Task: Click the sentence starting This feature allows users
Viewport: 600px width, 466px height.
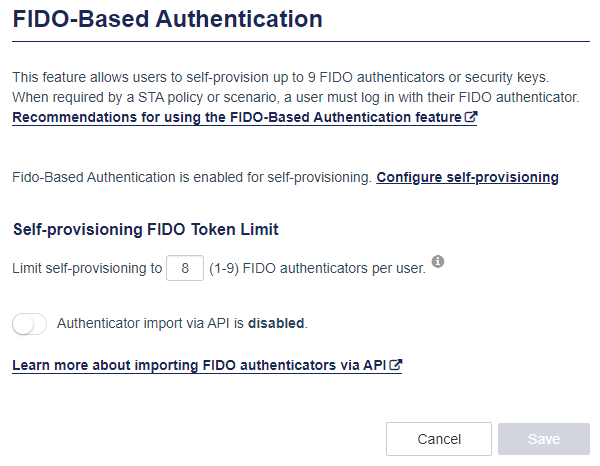Action: tap(280, 77)
